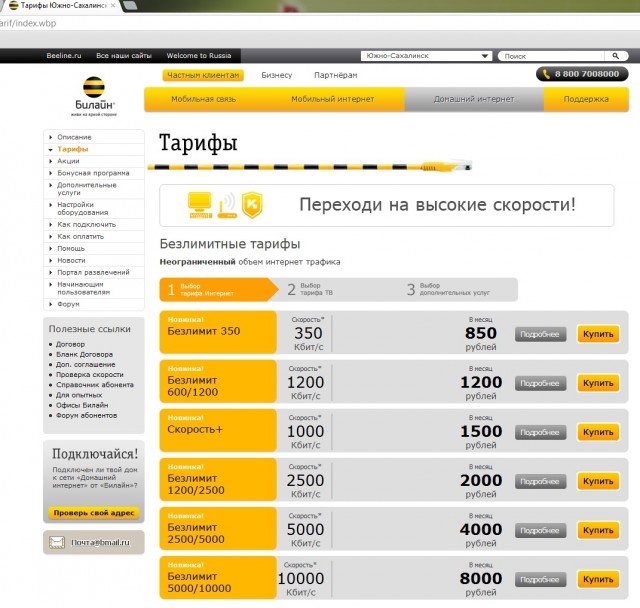Viewport: 640px width, 608px height.
Task: Buy the Безлимит 2500/5000 tariff
Action: pyautogui.click(x=598, y=530)
